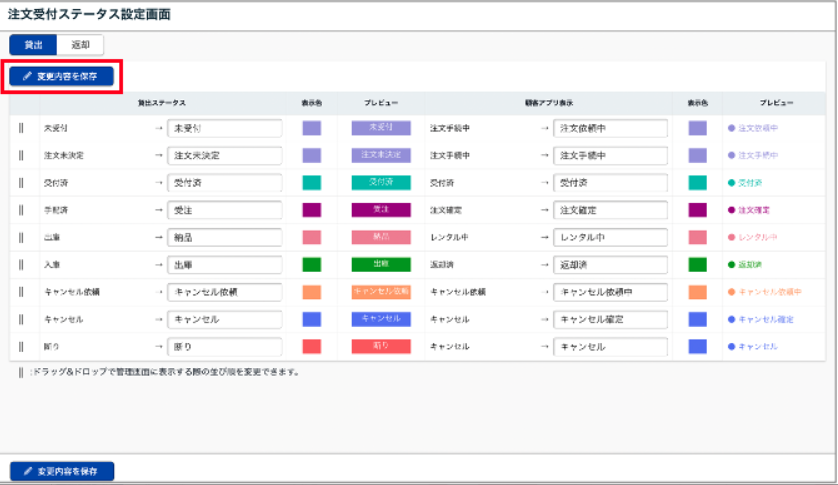838x485 pixels.
Task: Click the drag handle for the キャンセル依頼 row
Action: tap(20, 291)
